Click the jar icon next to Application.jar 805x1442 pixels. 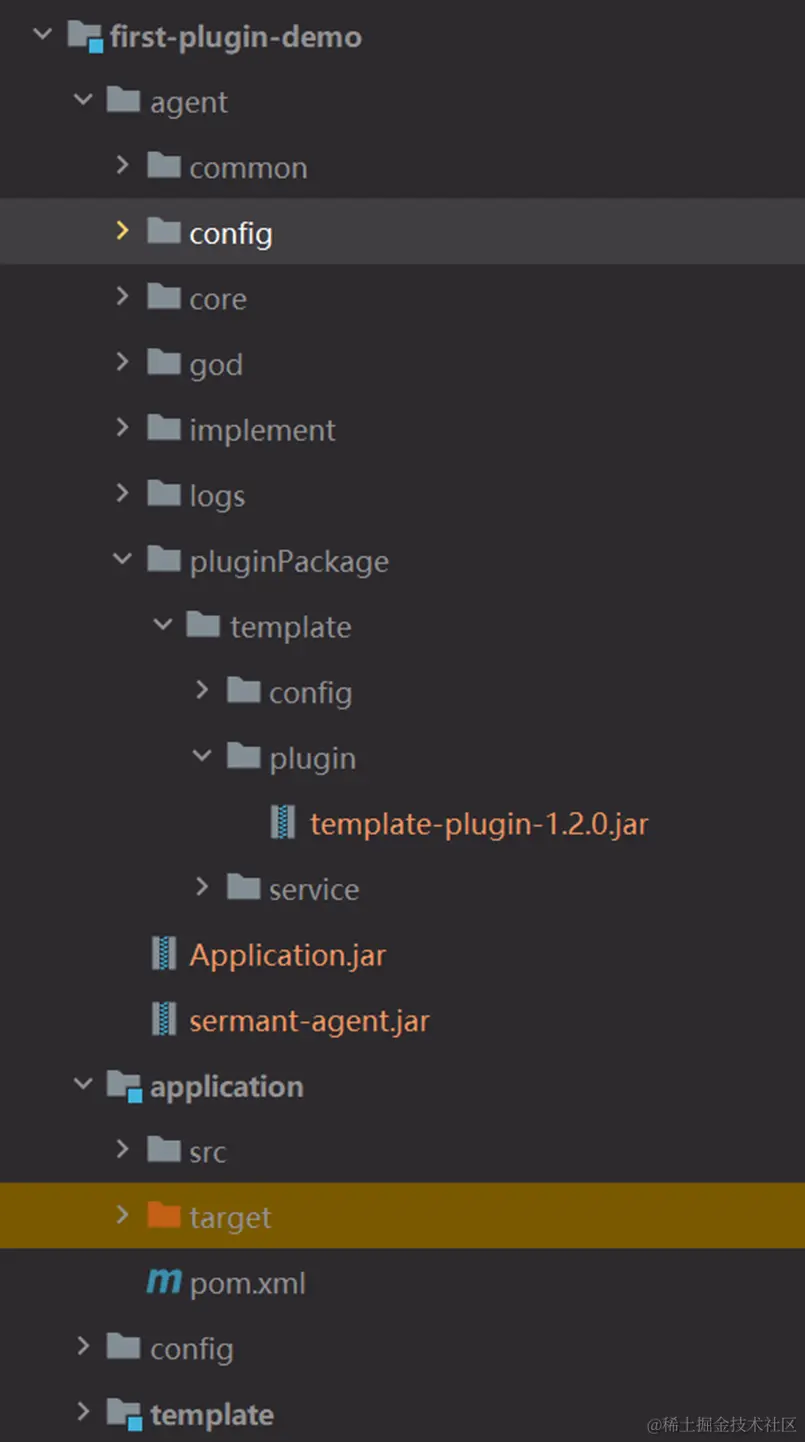pos(163,953)
